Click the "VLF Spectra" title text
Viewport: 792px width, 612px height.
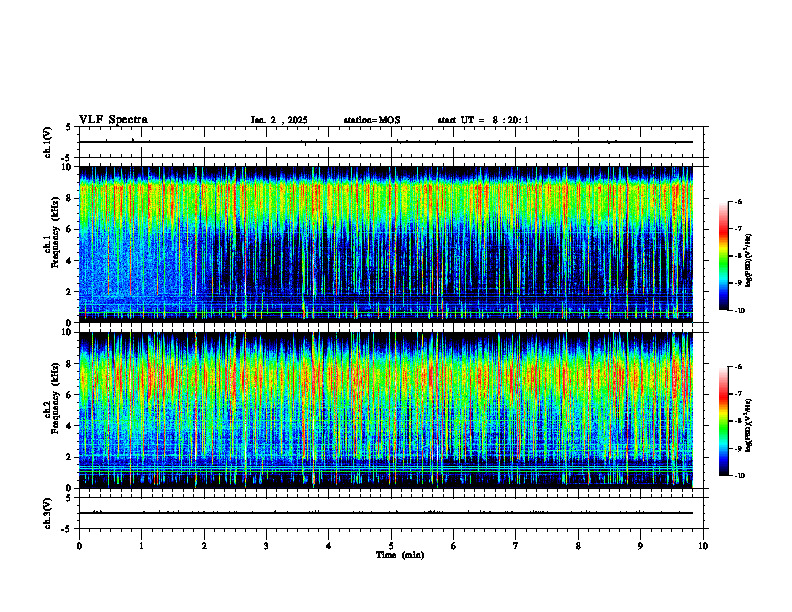point(113,120)
